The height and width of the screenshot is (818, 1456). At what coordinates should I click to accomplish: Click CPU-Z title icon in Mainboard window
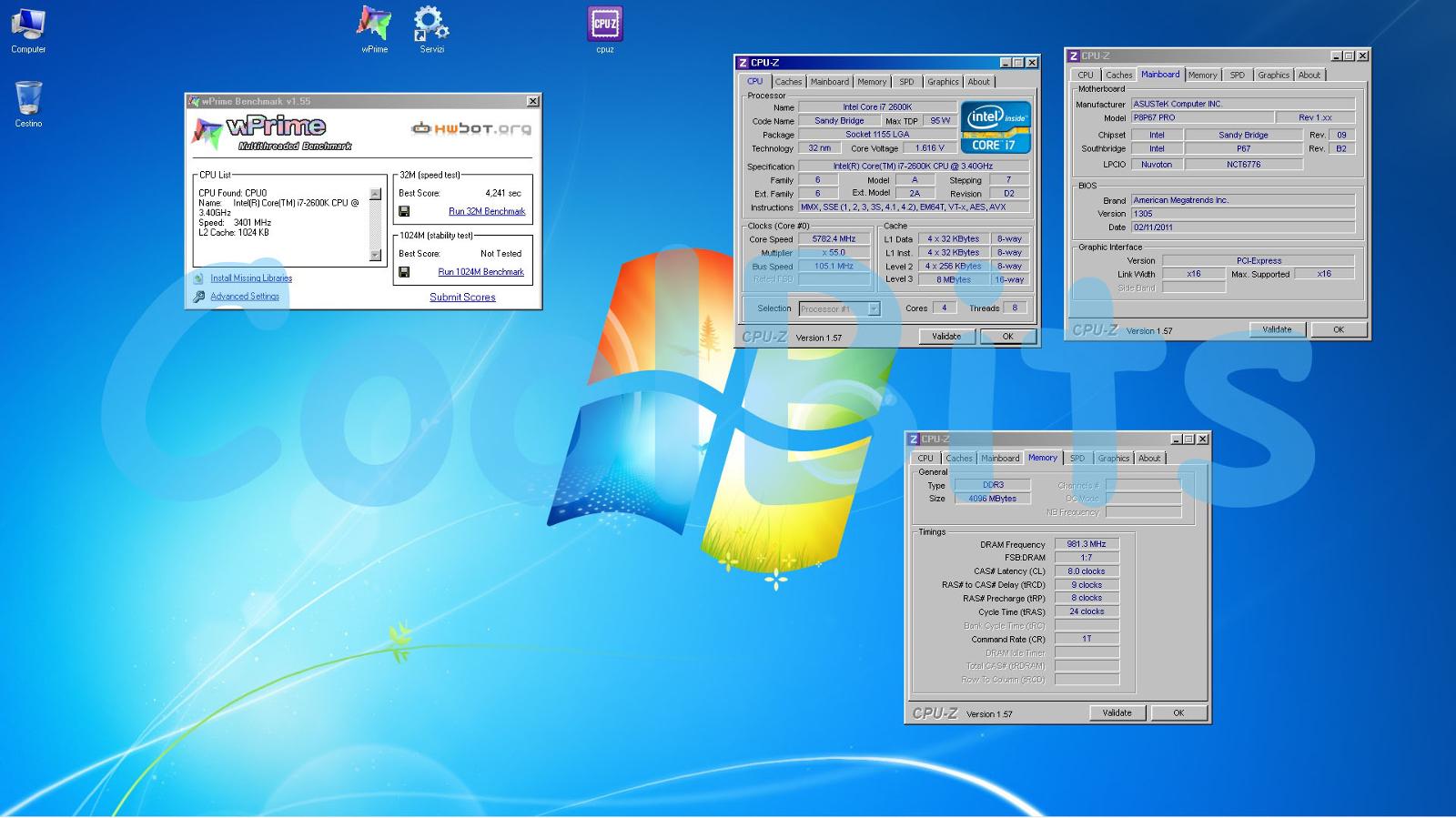click(x=1074, y=56)
